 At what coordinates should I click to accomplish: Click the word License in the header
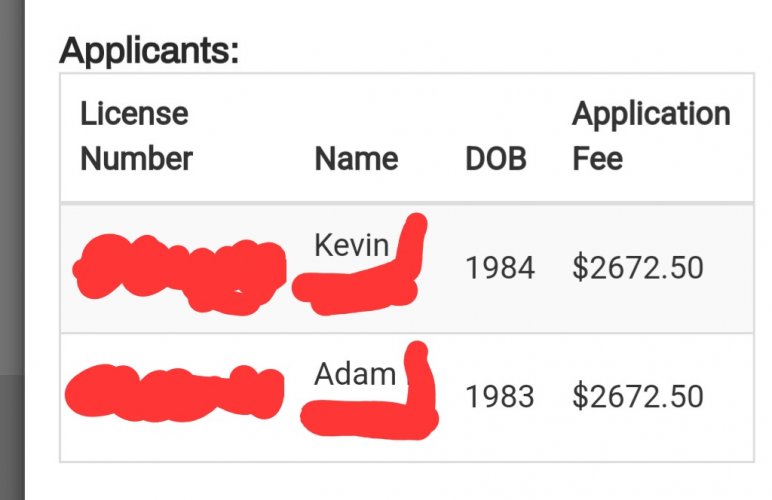pos(134,113)
